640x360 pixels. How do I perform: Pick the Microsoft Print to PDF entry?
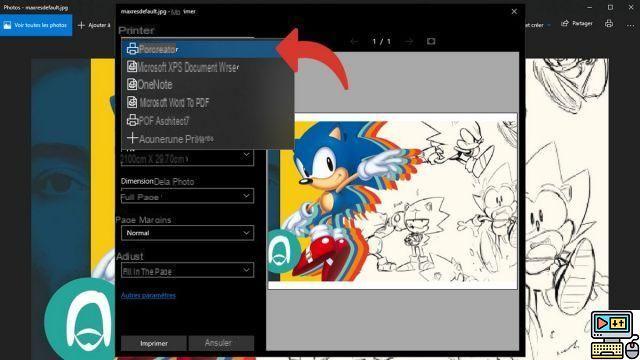(x=207, y=102)
